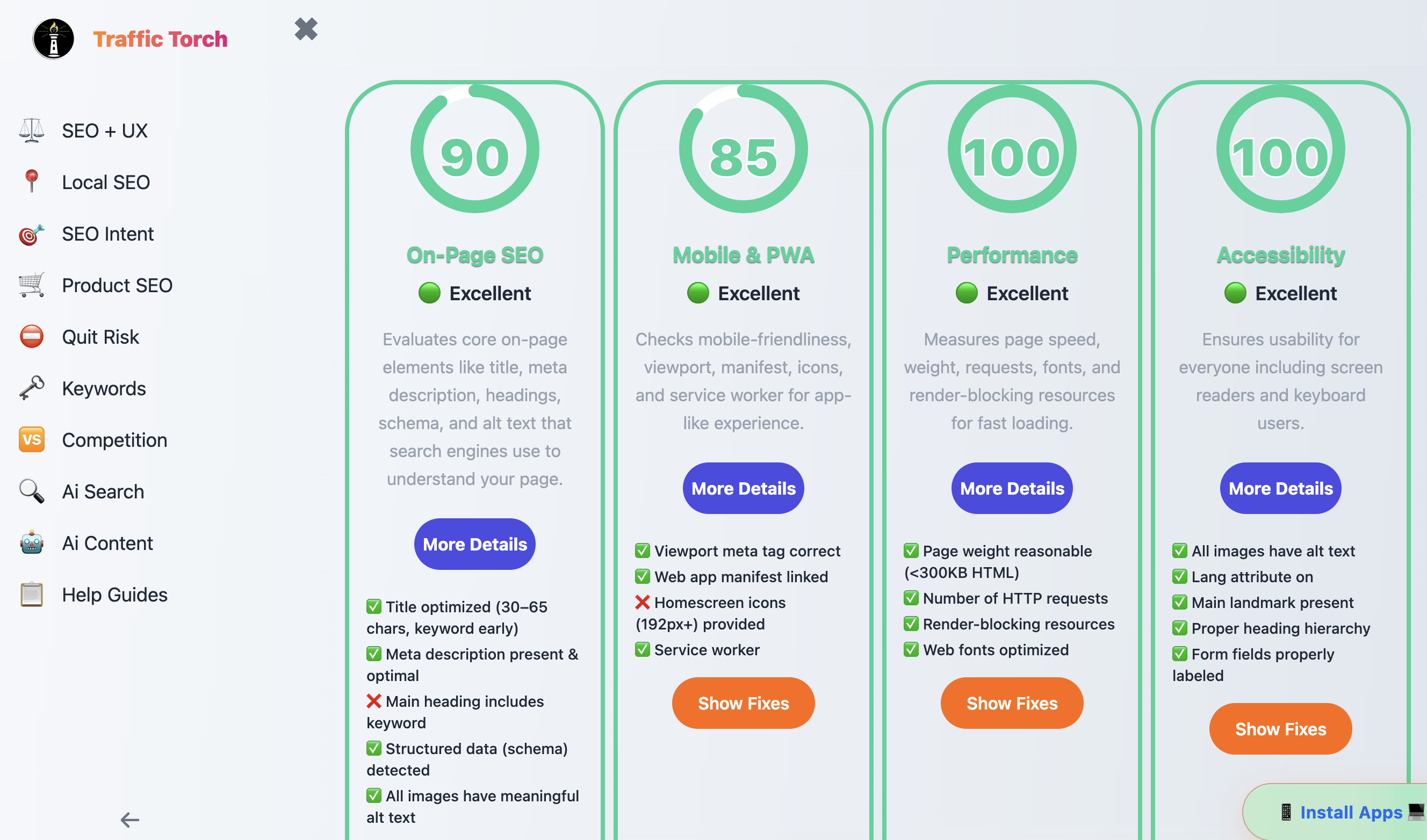Click More Details under On-Page SEO
The image size is (1427, 840).
[x=474, y=544]
